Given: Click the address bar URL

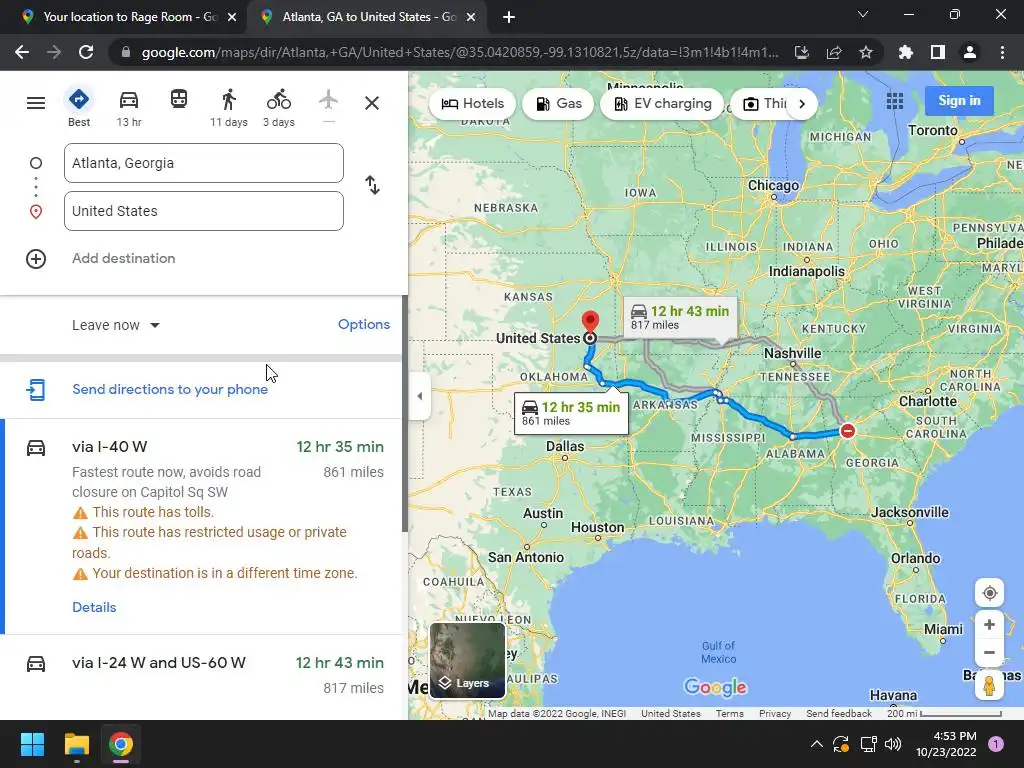Looking at the screenshot, I should [x=460, y=52].
